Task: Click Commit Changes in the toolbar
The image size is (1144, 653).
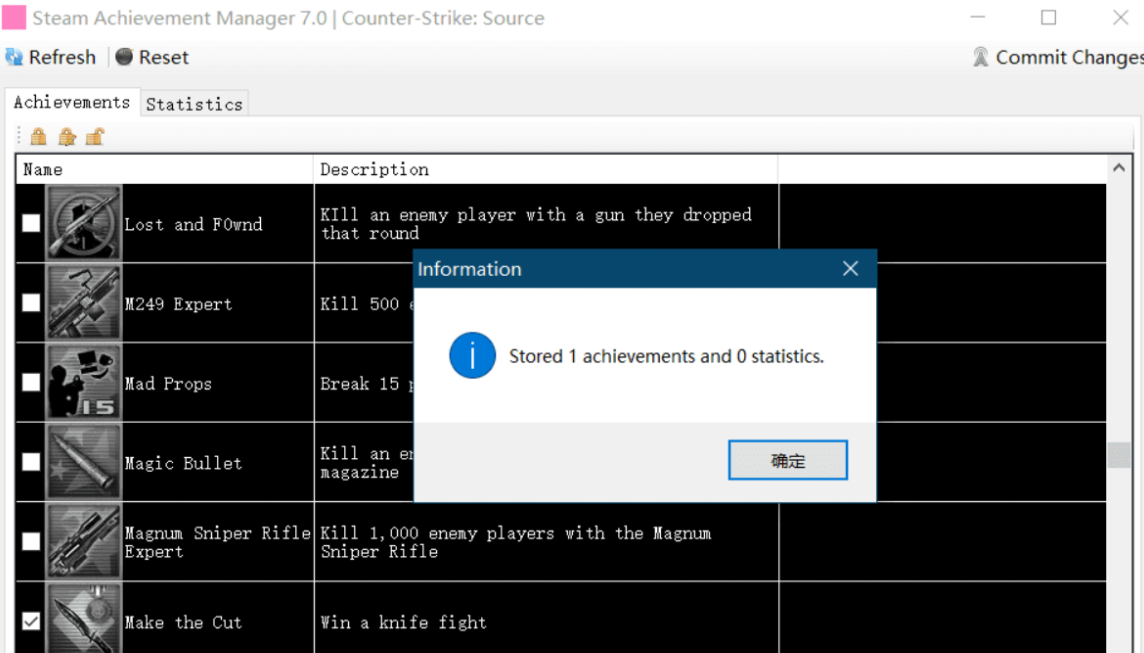Action: coord(1058,57)
